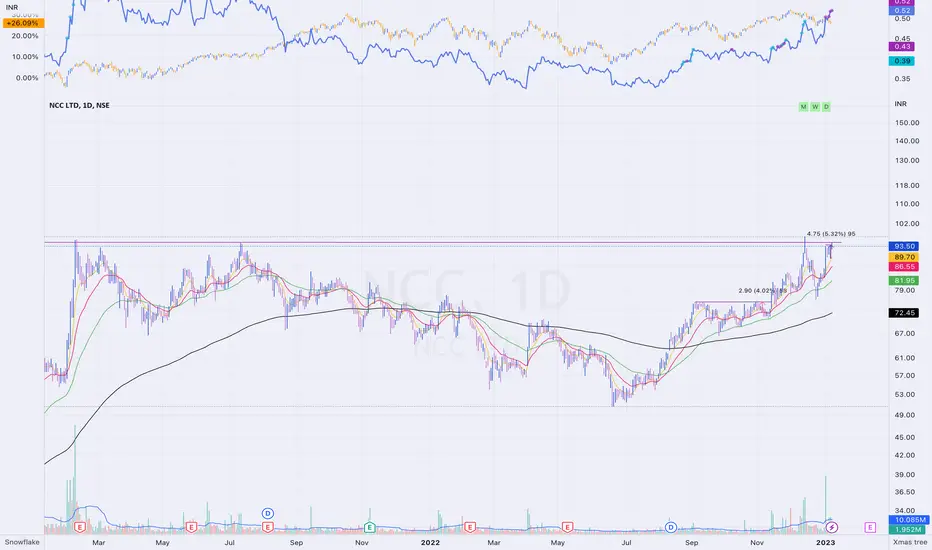Click the purple 0.43 value label

click(x=902, y=46)
